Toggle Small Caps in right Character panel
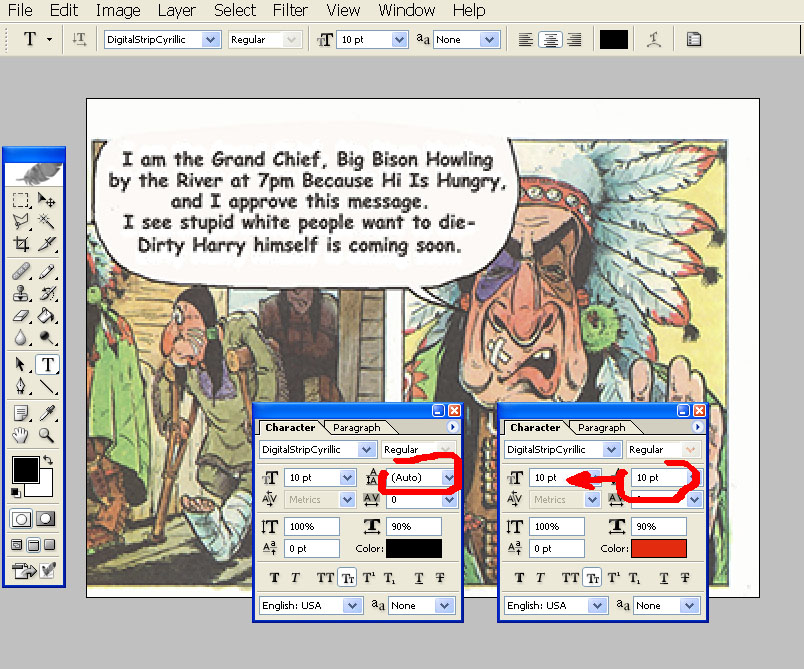Viewport: 804px width, 669px height. [593, 578]
